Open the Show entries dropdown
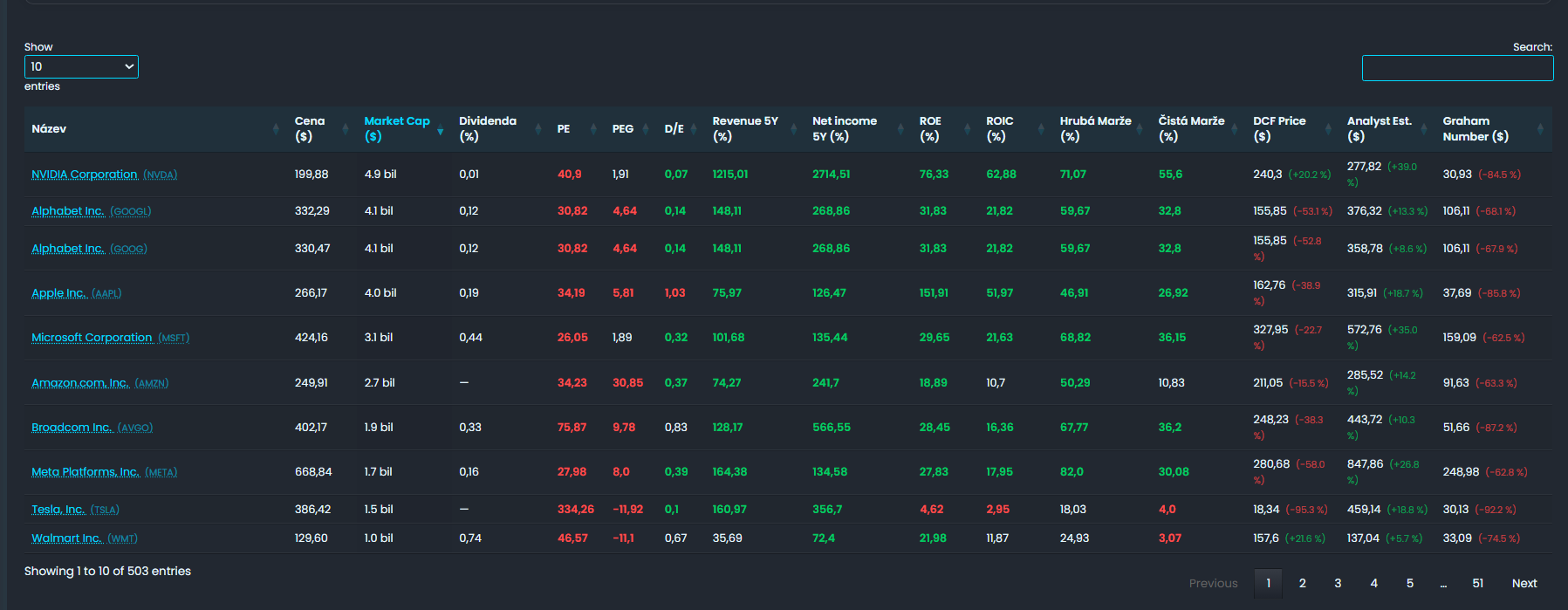This screenshot has height=610, width=1568. click(x=81, y=66)
